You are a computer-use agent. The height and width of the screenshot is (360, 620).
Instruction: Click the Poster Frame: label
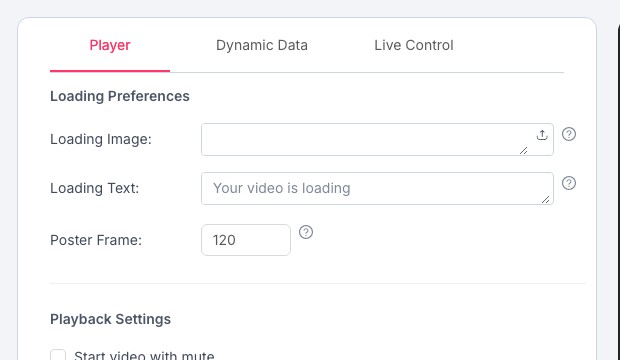pos(96,240)
